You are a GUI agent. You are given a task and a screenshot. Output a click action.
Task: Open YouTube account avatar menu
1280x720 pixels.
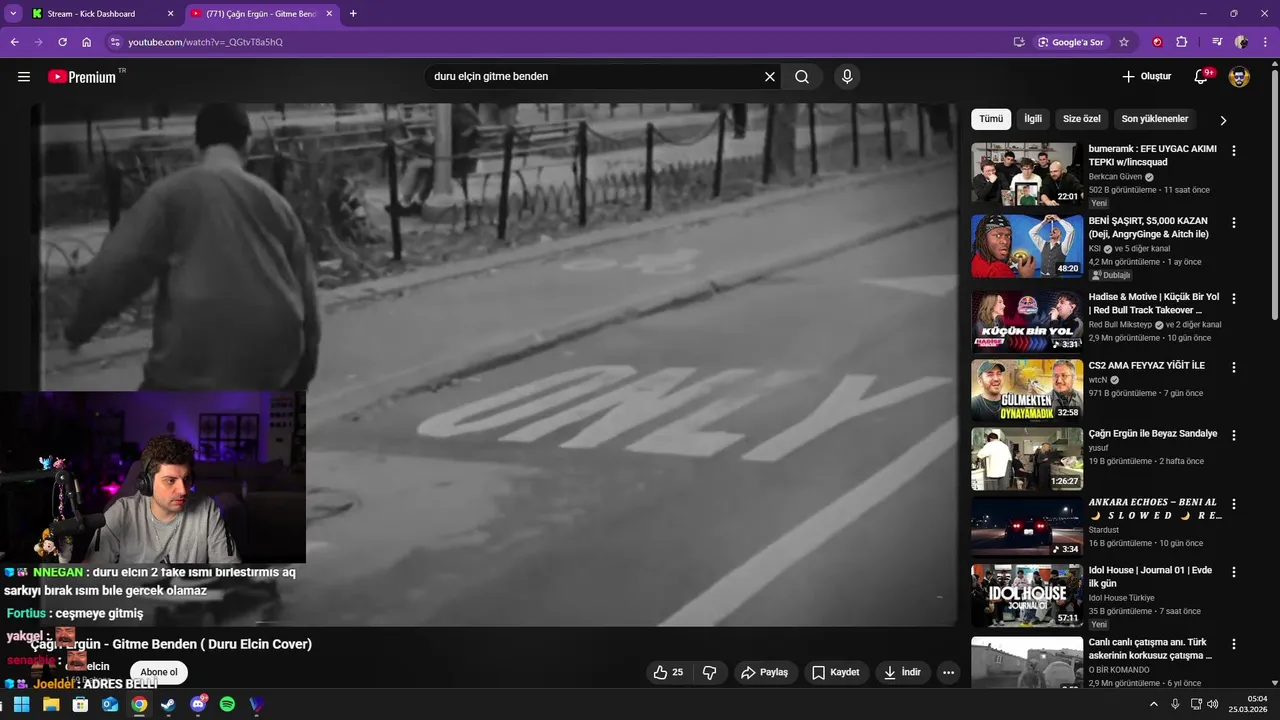coord(1239,77)
